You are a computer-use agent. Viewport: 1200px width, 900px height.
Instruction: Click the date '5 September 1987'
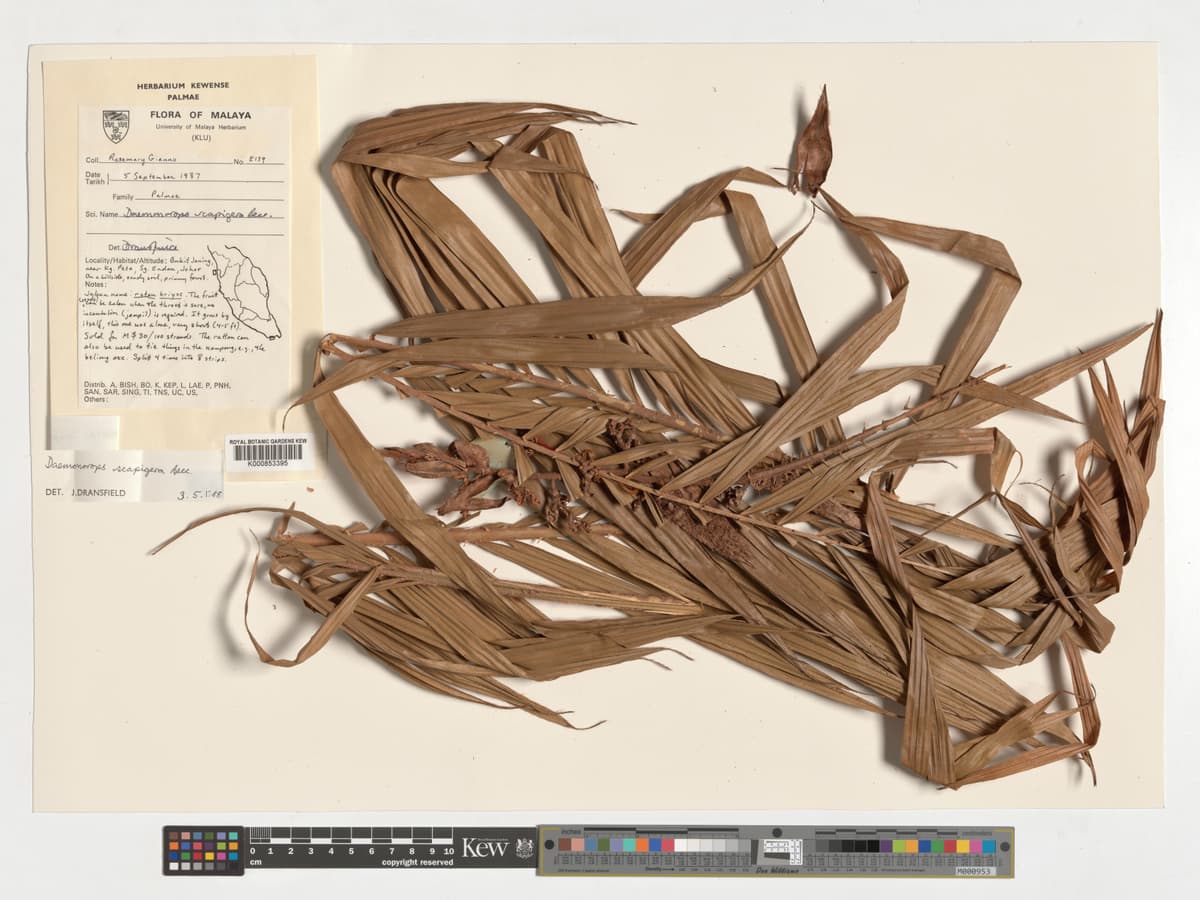tap(161, 176)
